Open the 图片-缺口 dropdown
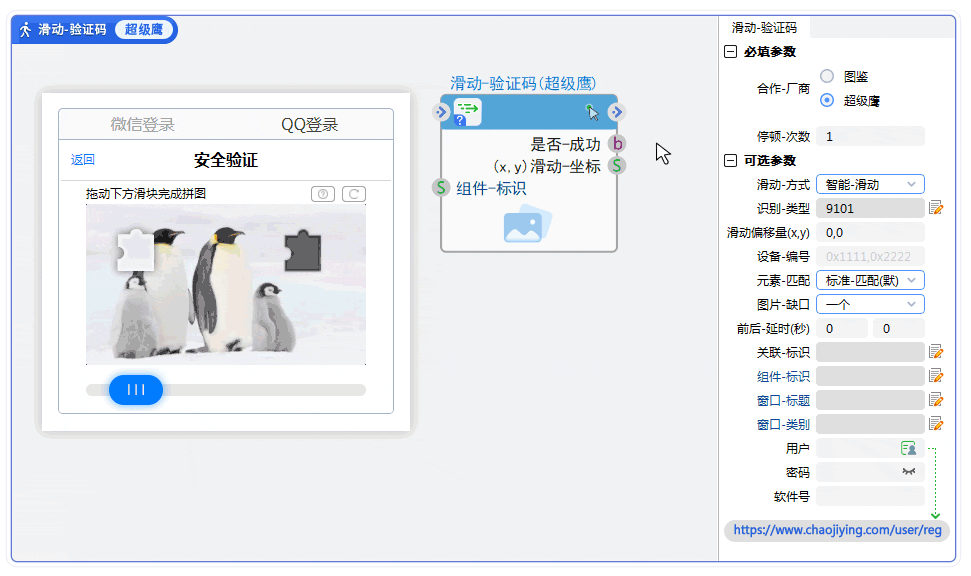This screenshot has width=971, height=576. pos(870,304)
